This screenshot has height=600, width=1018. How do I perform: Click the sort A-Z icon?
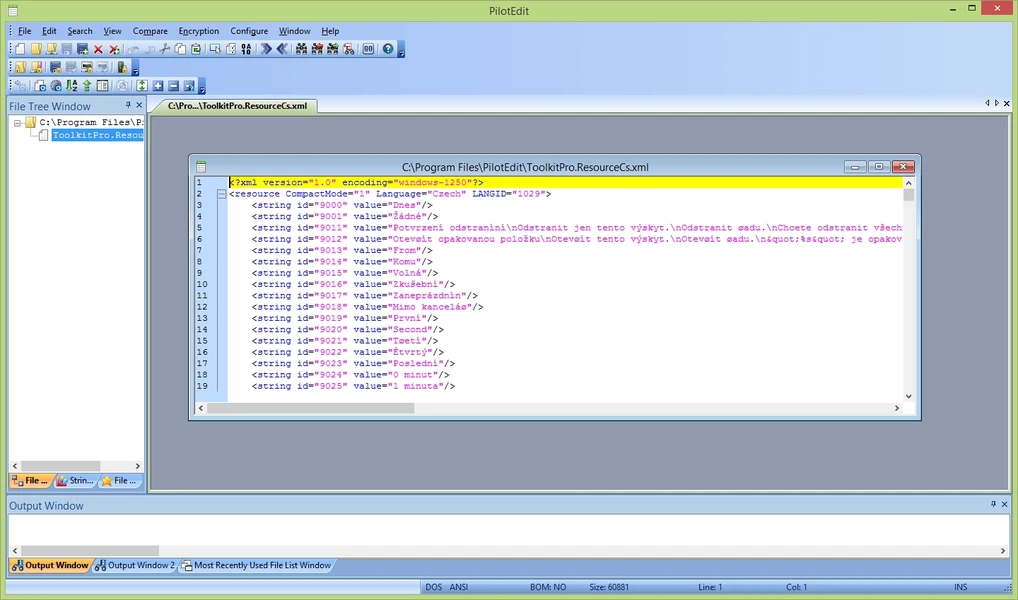click(x=71, y=86)
